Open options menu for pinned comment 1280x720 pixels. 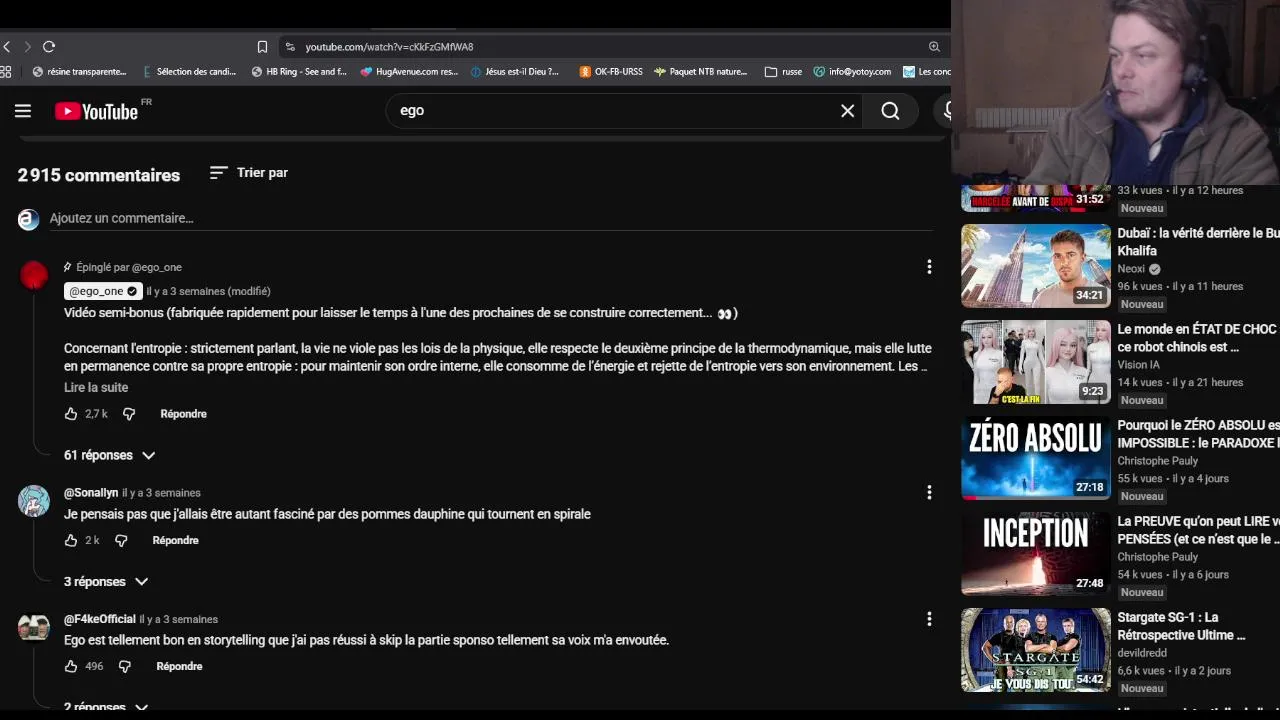click(929, 267)
